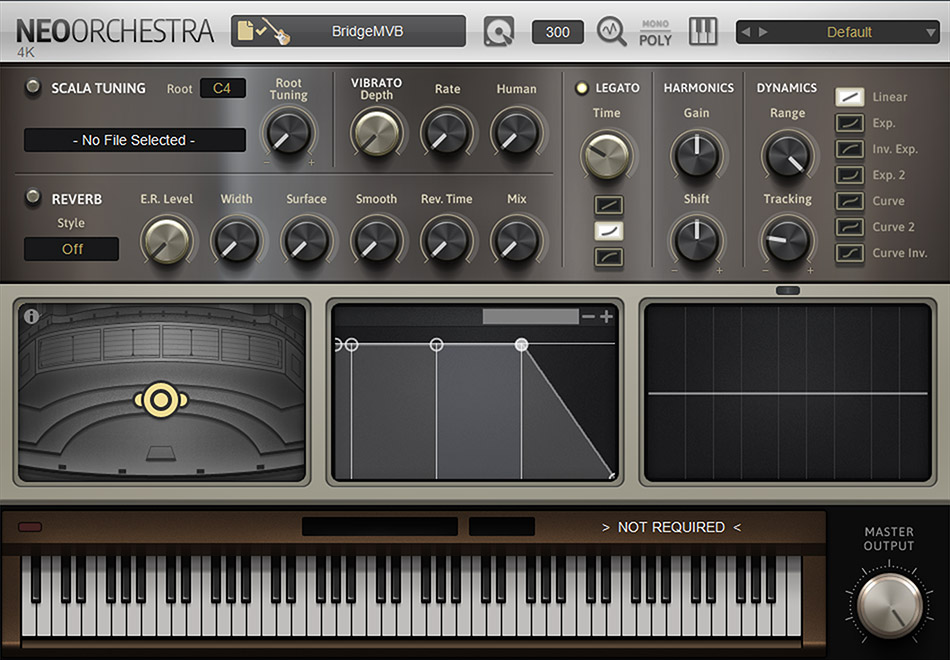Click the 300 value field in the toolbar
This screenshot has height=660, width=950.
[557, 31]
